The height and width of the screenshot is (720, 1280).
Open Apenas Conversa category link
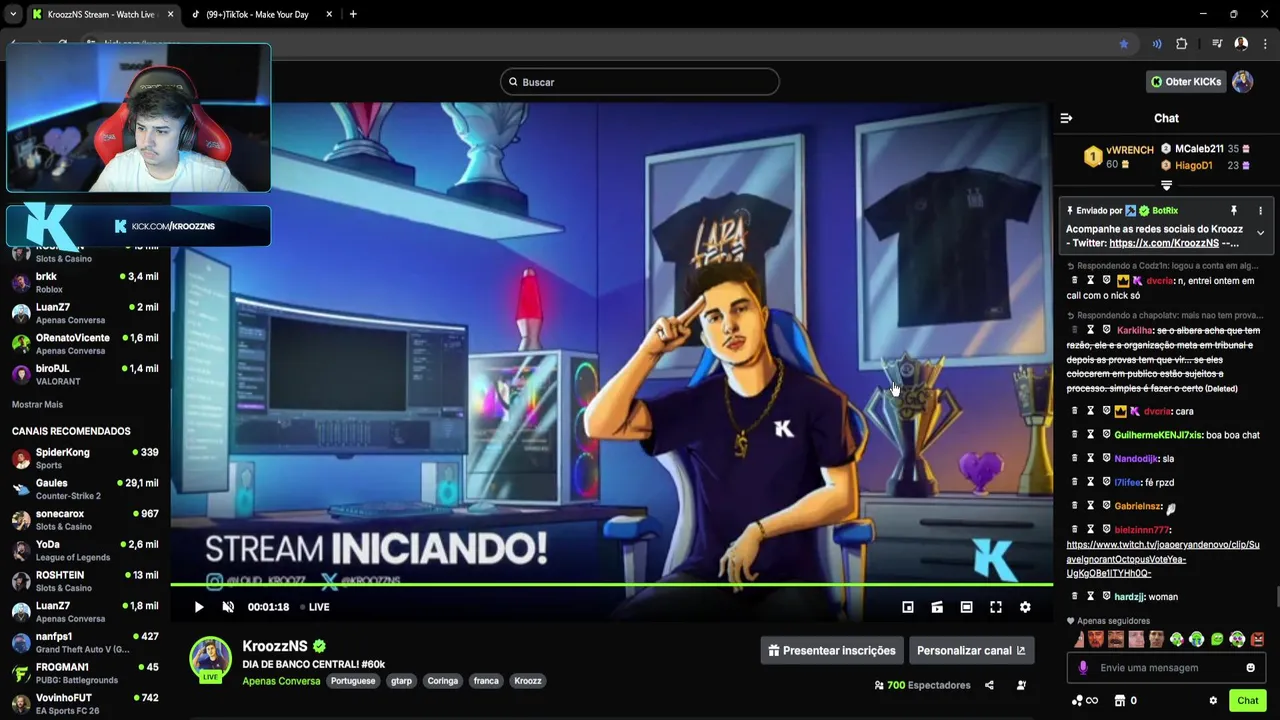[281, 681]
